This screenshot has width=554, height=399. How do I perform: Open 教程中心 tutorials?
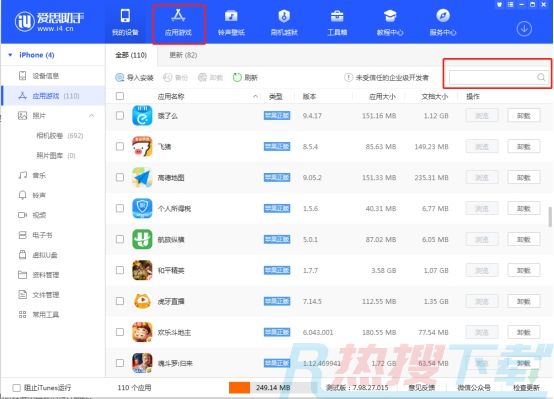point(390,23)
